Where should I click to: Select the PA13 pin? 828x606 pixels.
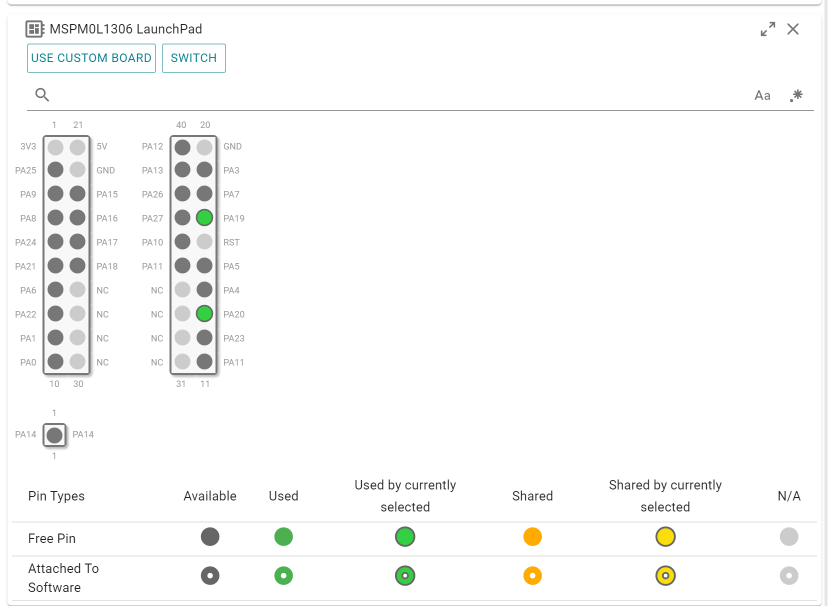click(182, 169)
